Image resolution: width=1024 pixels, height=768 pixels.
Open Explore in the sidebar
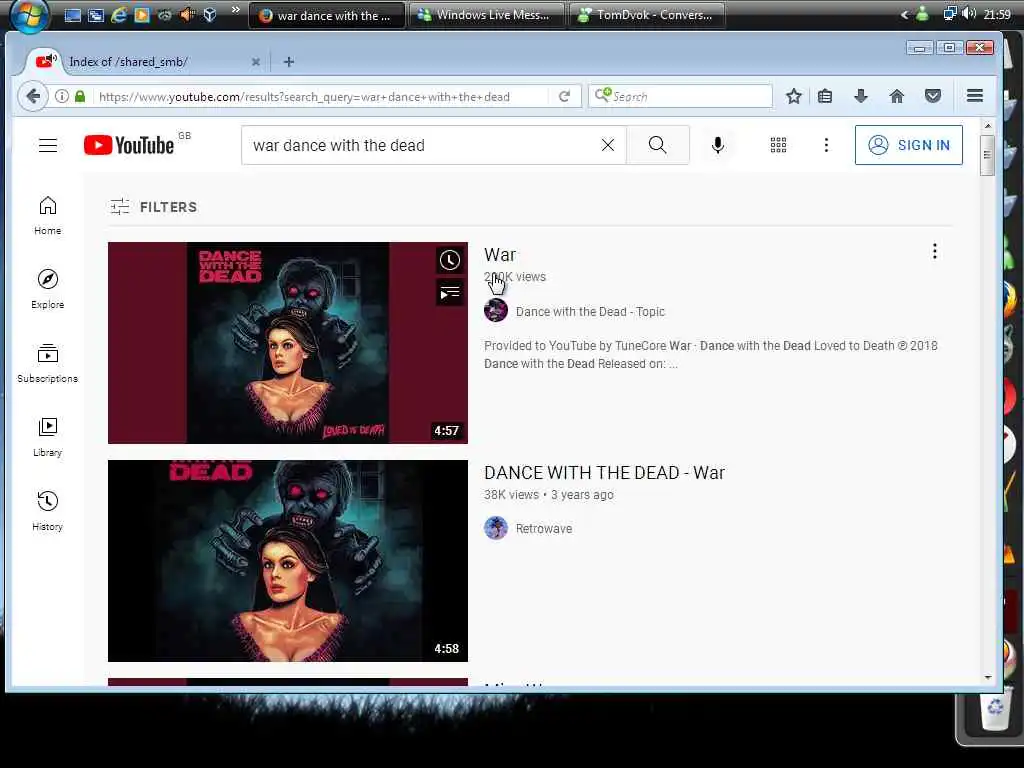pos(48,289)
